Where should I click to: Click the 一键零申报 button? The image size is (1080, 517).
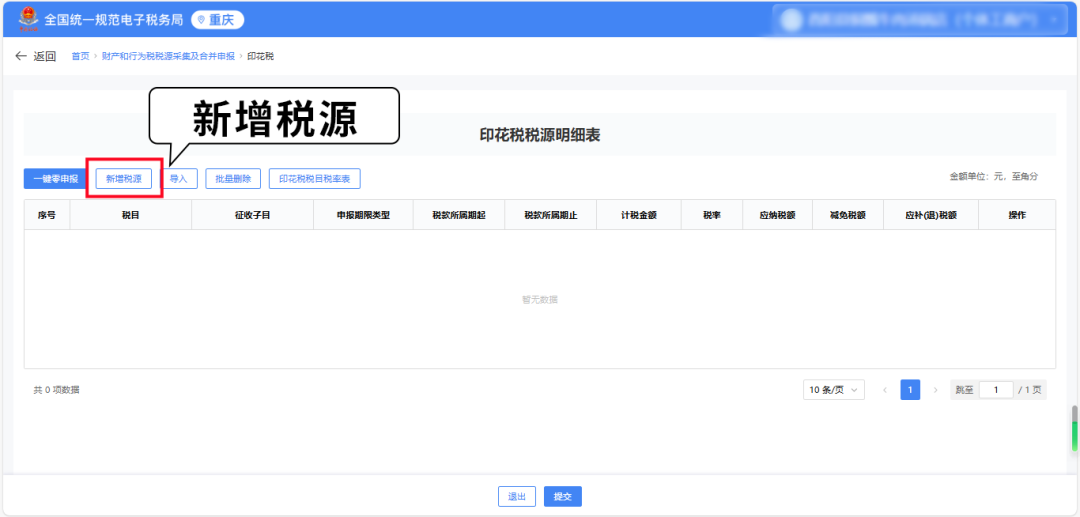point(55,179)
